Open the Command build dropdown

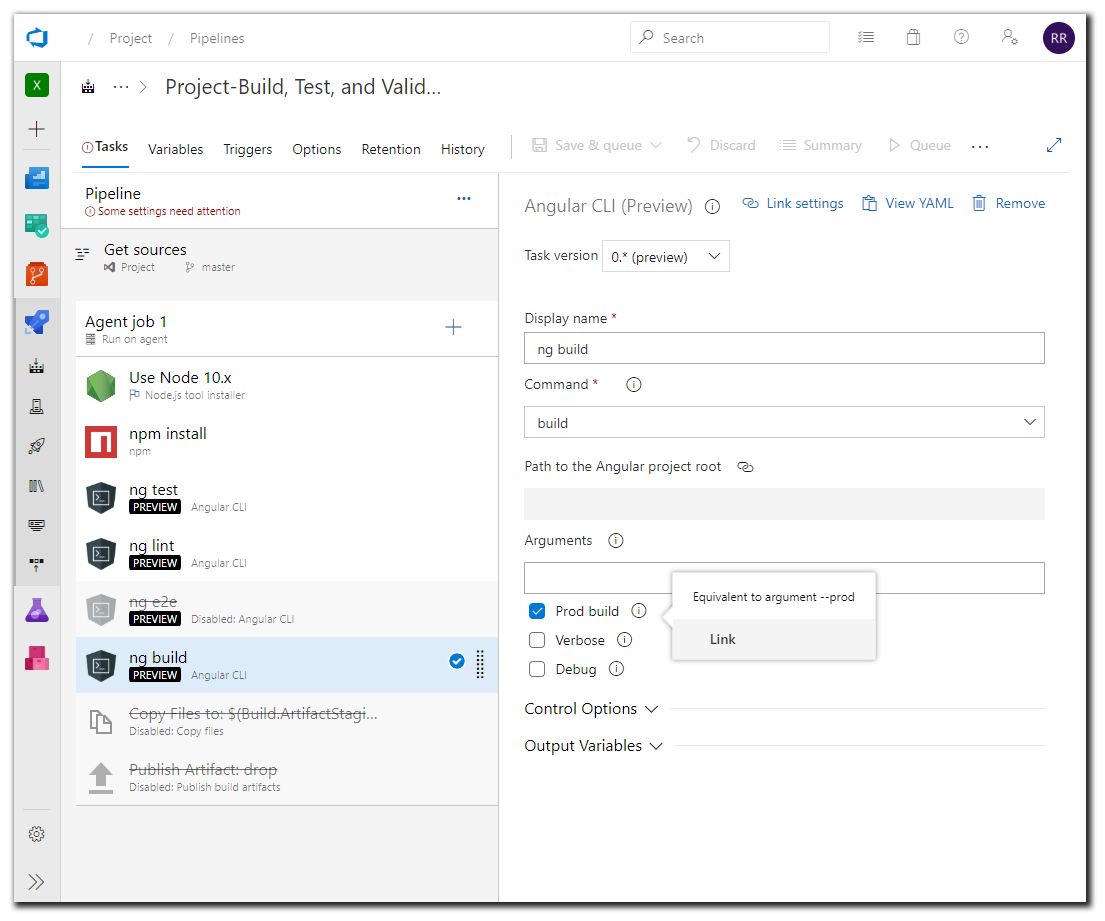pos(784,422)
